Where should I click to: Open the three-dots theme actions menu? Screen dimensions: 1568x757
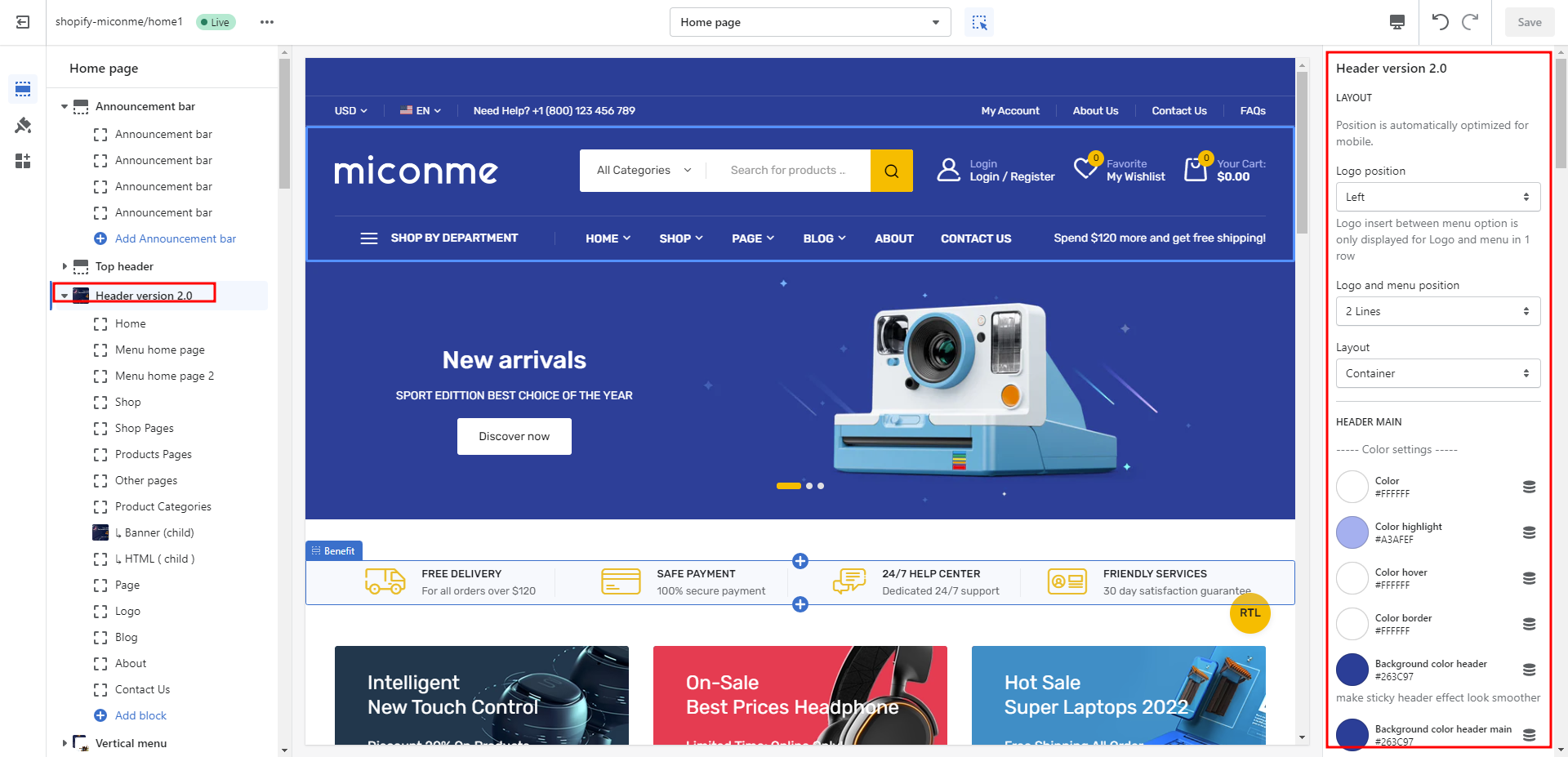(x=267, y=22)
